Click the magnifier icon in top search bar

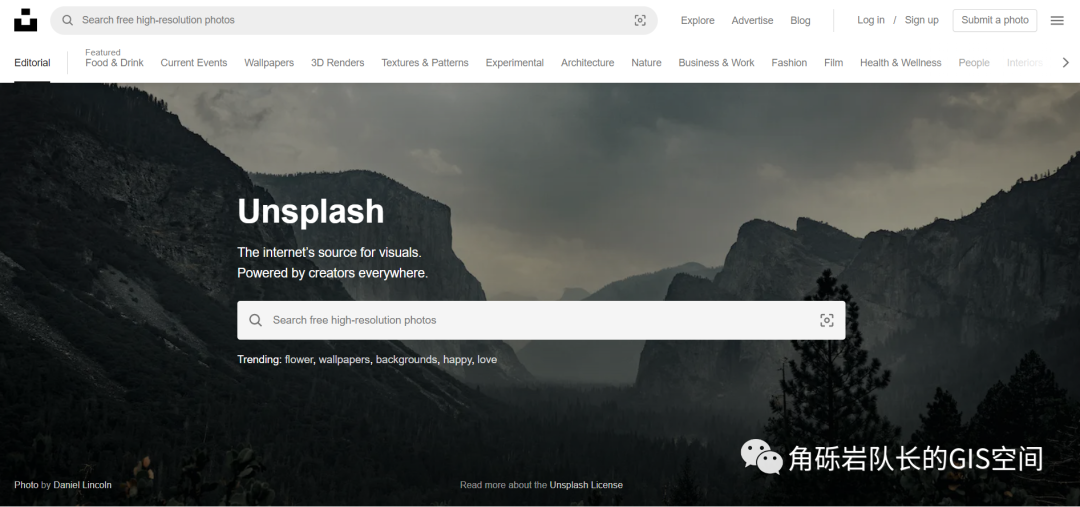click(68, 20)
